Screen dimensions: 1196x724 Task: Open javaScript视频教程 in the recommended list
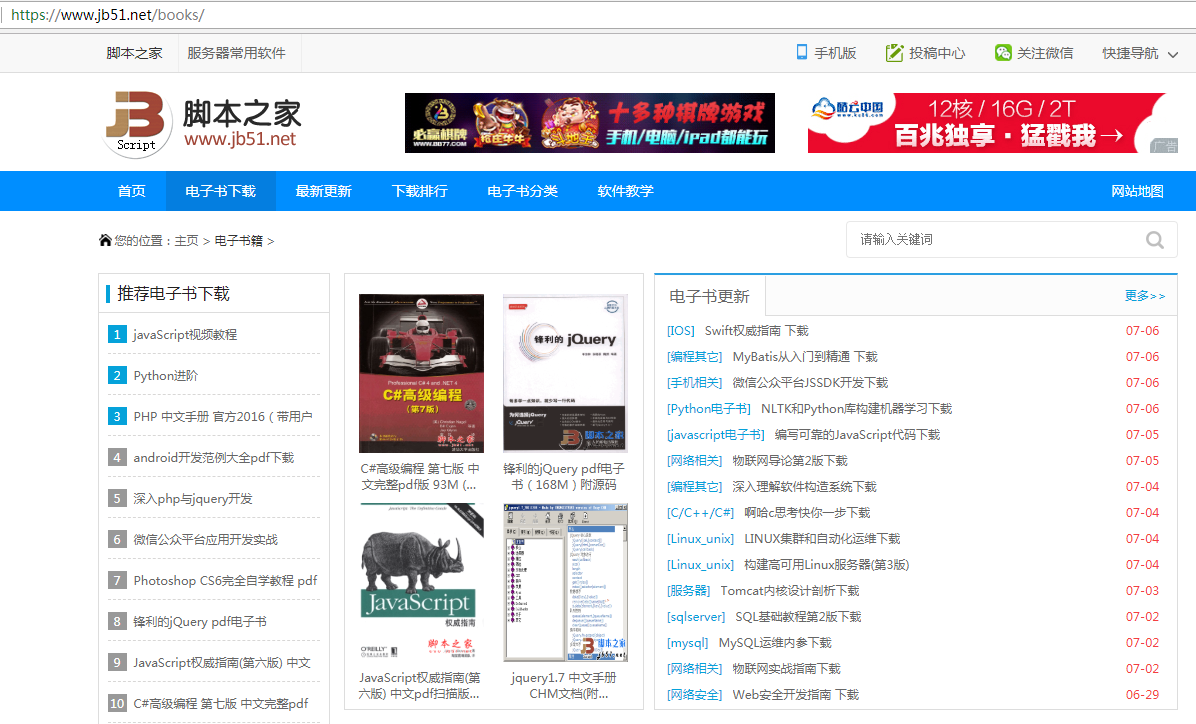[185, 334]
